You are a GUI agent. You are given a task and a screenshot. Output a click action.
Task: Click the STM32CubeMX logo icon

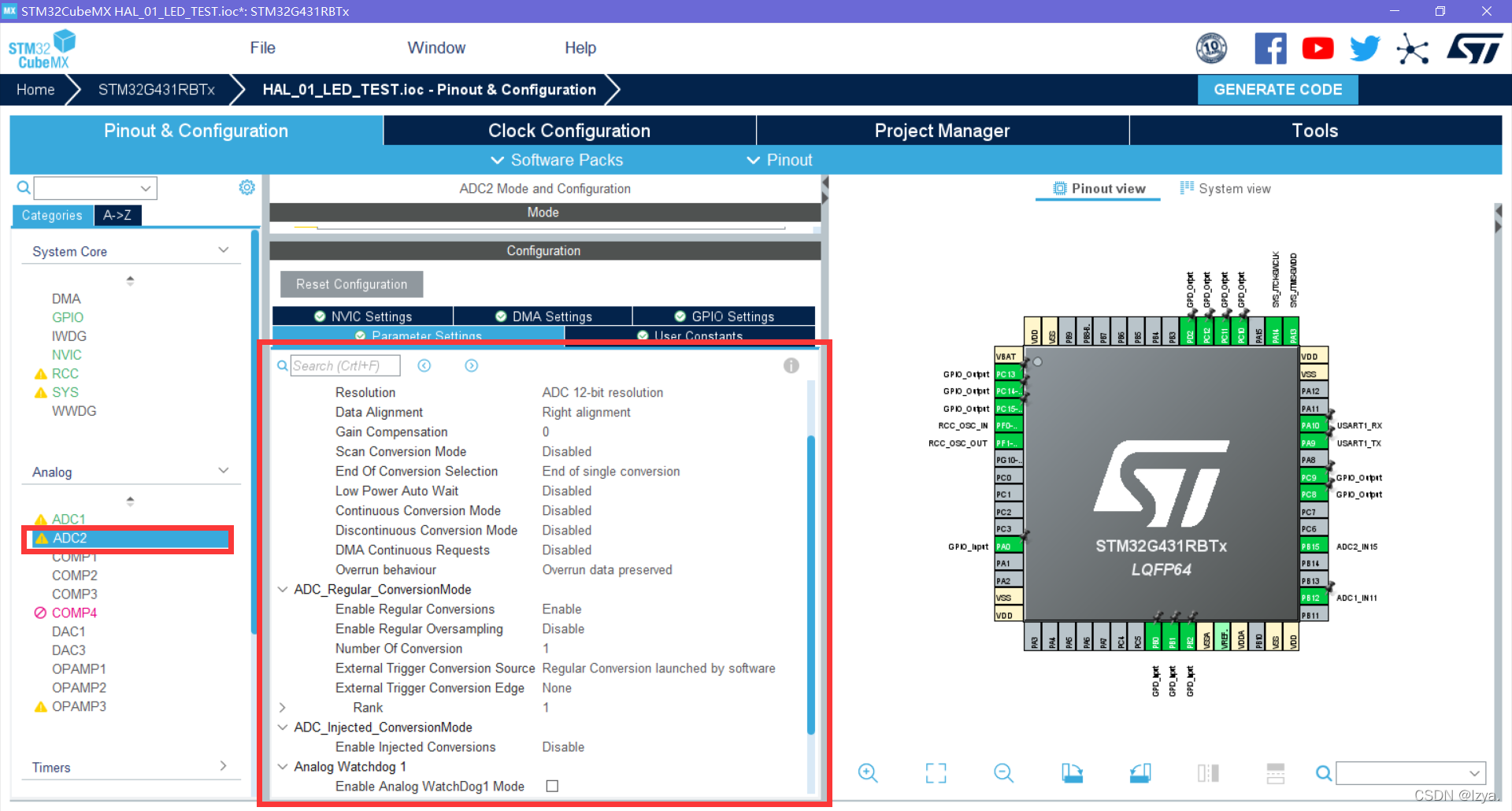42,49
